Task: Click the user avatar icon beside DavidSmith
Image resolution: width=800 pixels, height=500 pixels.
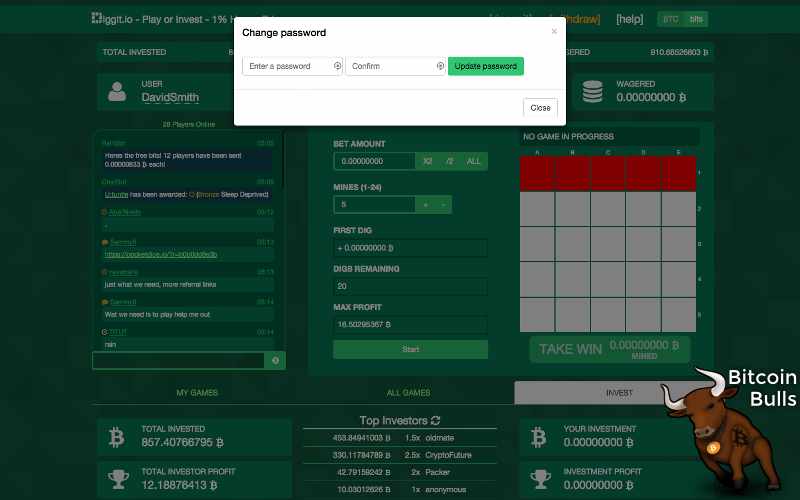Action: point(117,91)
